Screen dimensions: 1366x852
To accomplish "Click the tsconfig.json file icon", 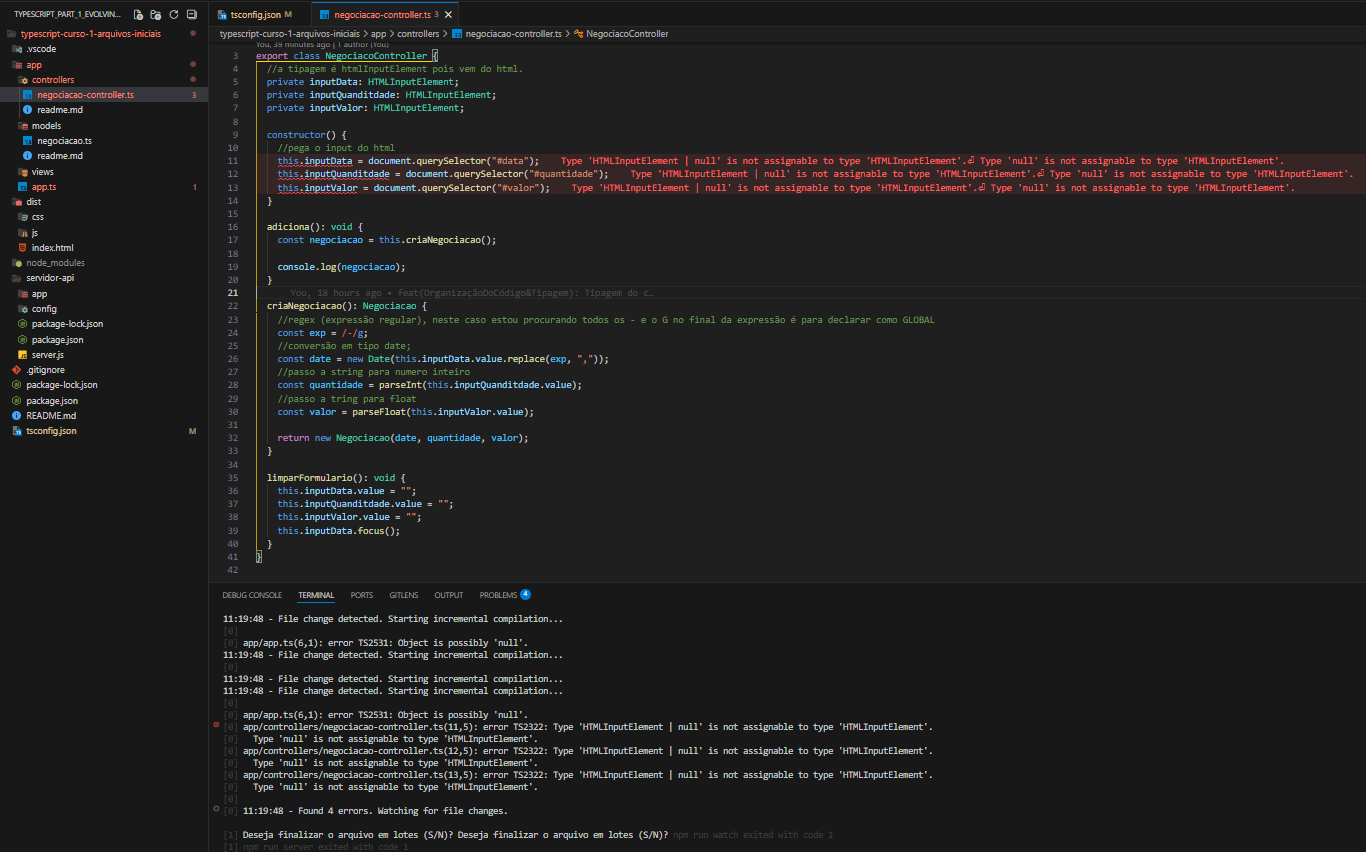I will pyautogui.click(x=222, y=14).
